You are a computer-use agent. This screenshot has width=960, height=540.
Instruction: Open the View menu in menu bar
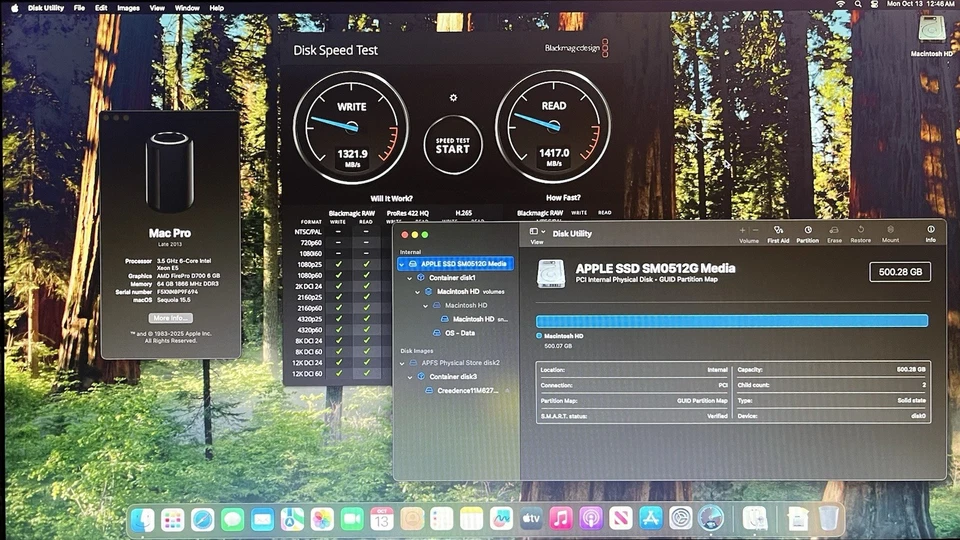pyautogui.click(x=157, y=8)
